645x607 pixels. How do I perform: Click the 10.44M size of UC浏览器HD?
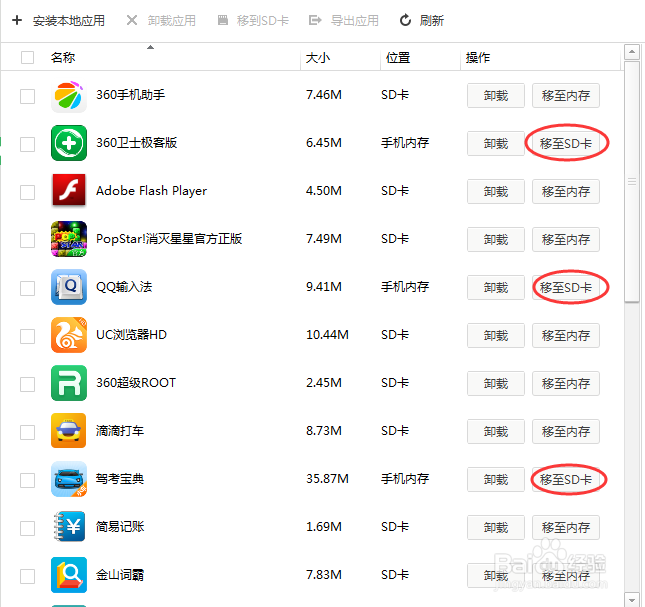tap(327, 335)
